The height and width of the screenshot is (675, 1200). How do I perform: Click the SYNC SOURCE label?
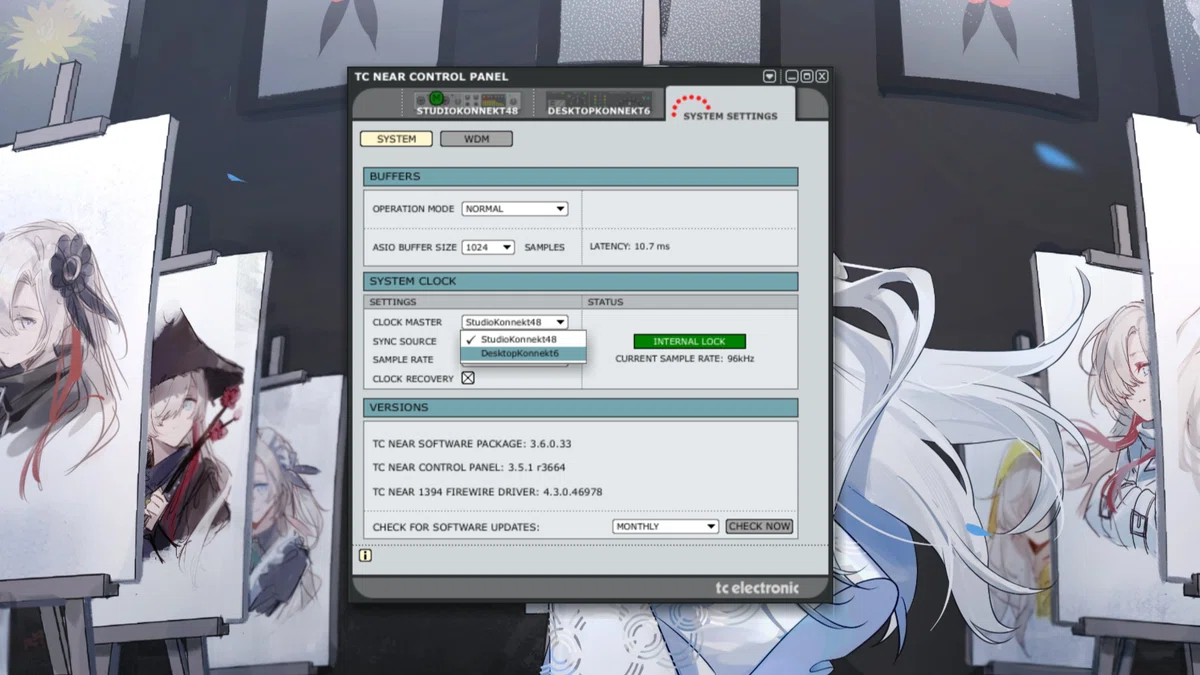[404, 341]
